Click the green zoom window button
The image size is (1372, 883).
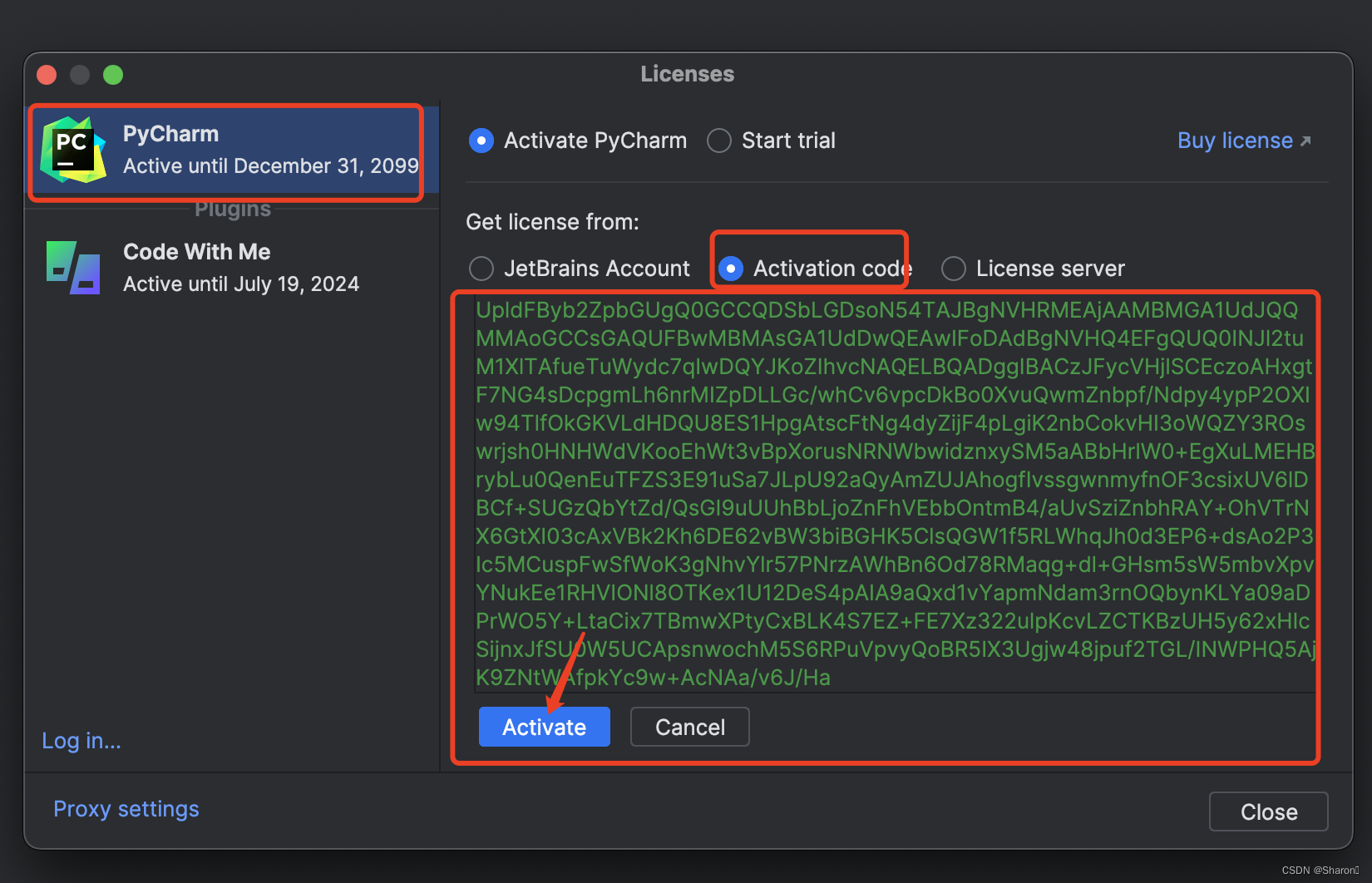113,75
